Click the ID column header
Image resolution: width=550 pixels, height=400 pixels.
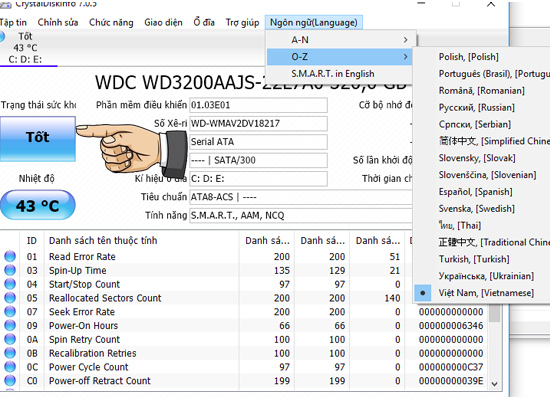(32, 241)
